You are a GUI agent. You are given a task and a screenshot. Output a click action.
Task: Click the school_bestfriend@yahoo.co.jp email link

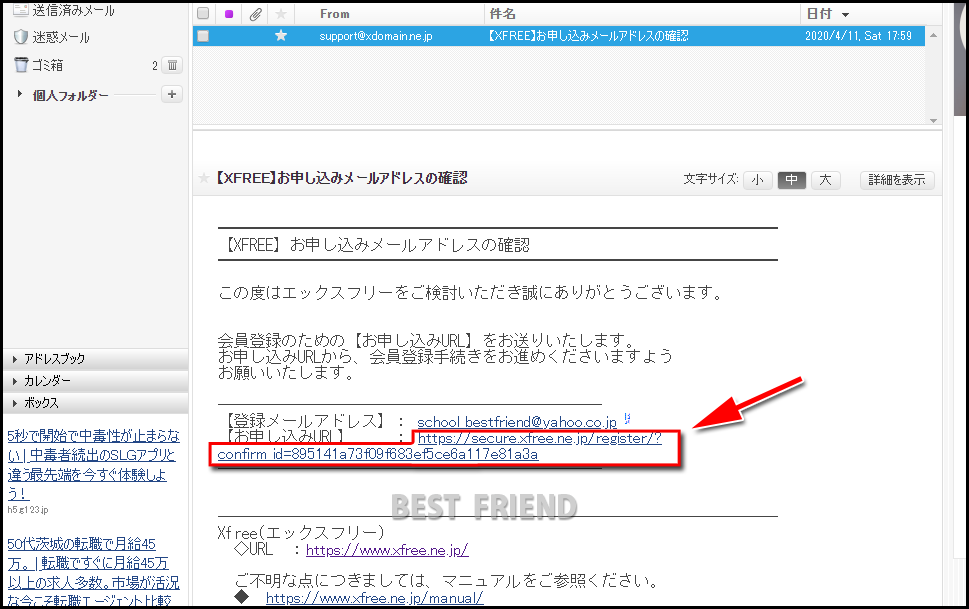click(517, 422)
